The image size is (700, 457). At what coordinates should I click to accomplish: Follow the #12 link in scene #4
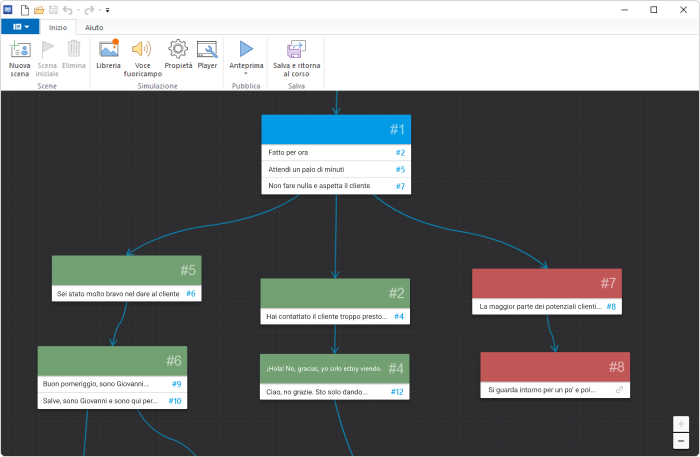[397, 392]
